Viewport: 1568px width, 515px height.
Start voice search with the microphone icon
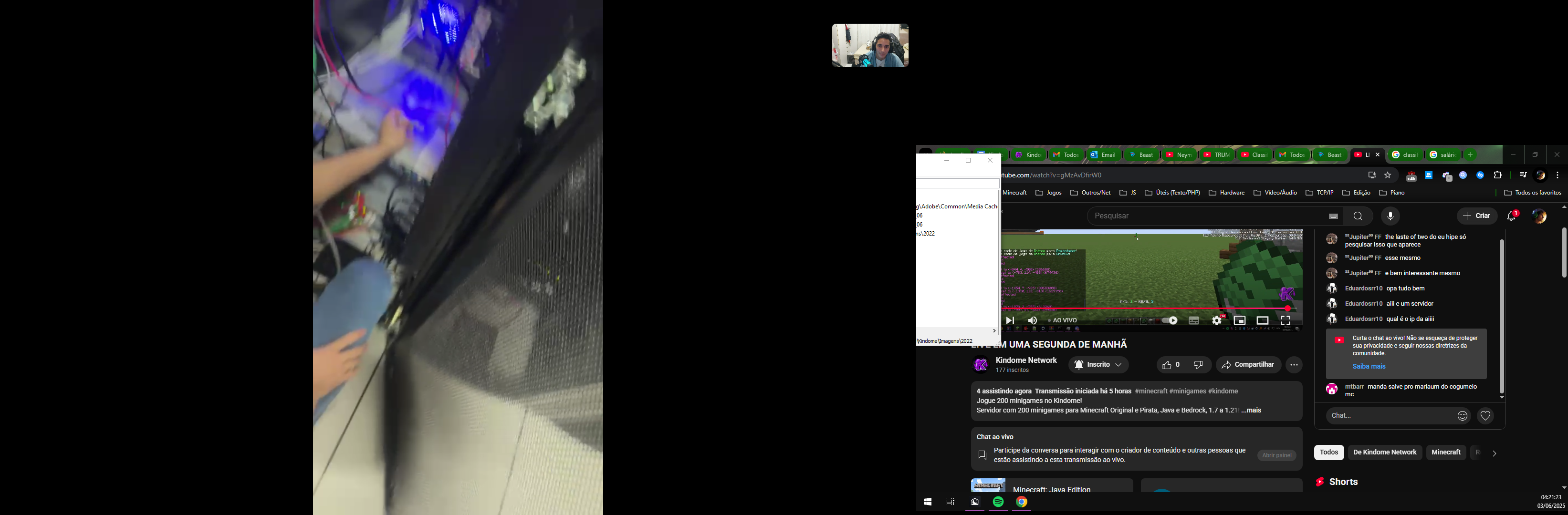pos(1390,216)
